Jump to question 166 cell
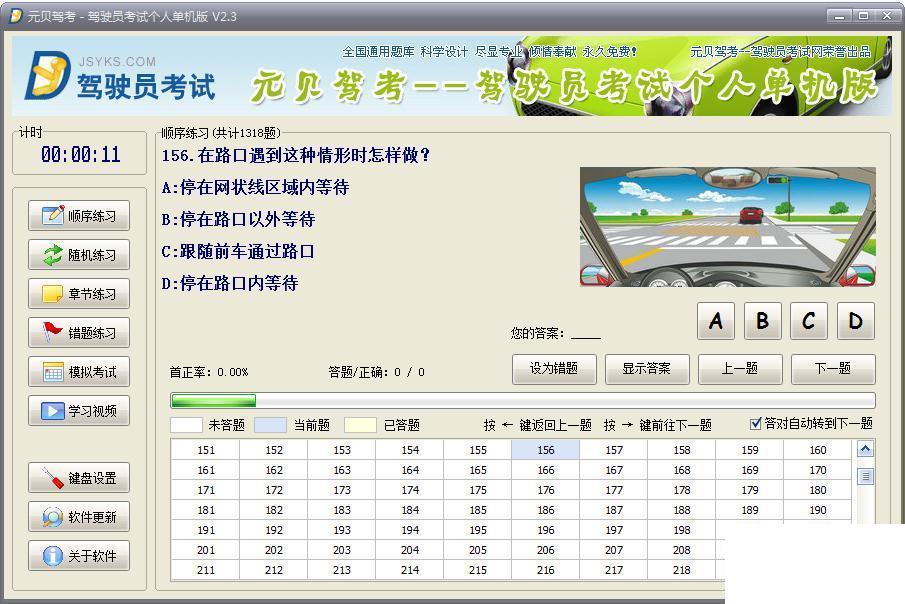Image resolution: width=905 pixels, height=604 pixels. point(546,470)
